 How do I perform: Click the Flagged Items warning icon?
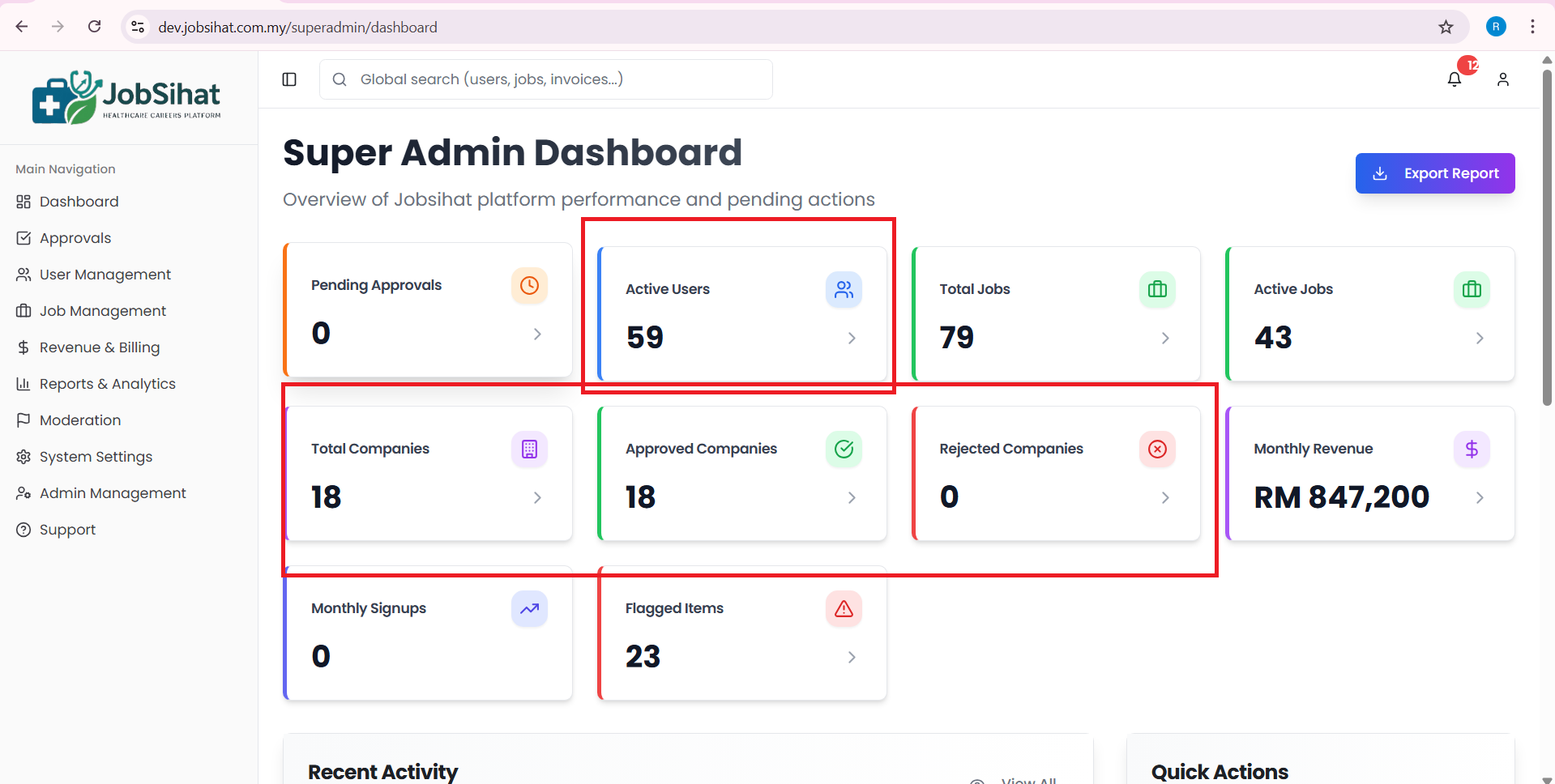pos(844,609)
